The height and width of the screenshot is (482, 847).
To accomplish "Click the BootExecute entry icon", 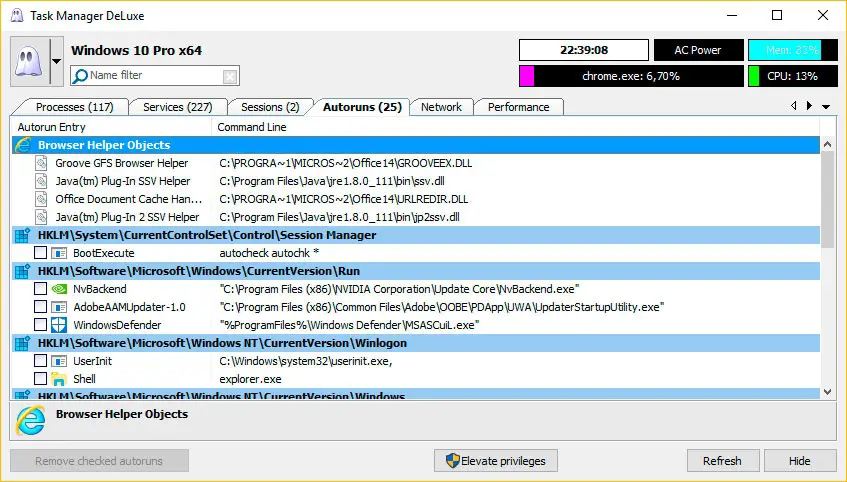I will point(59,253).
